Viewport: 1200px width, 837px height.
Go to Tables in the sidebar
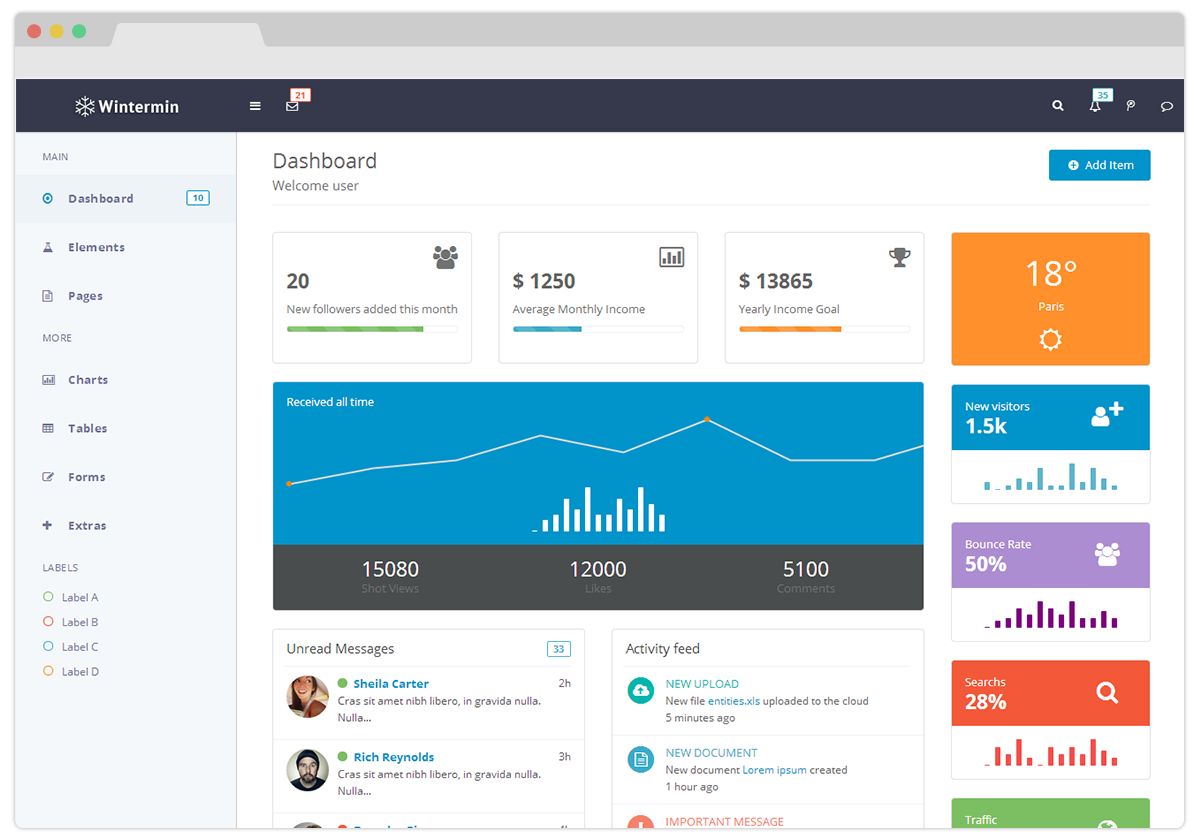pyautogui.click(x=87, y=429)
